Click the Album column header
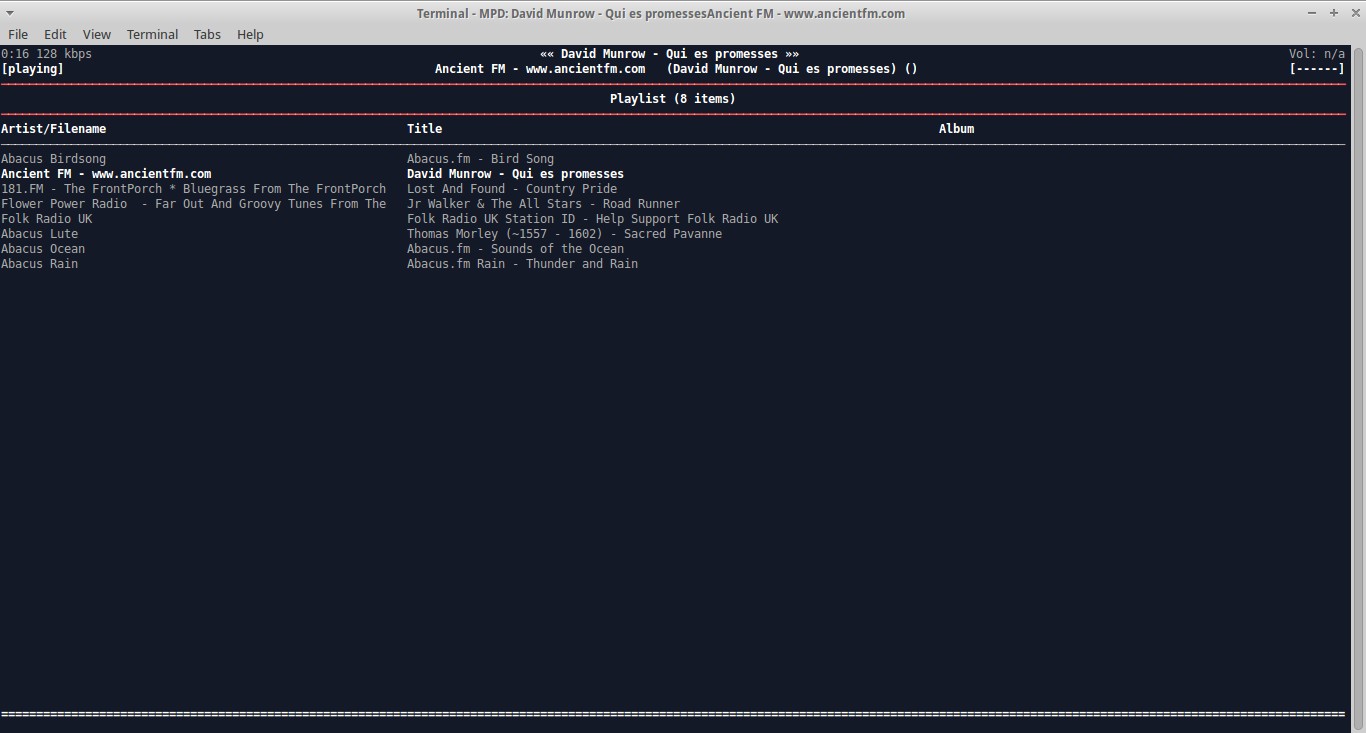 coord(956,129)
